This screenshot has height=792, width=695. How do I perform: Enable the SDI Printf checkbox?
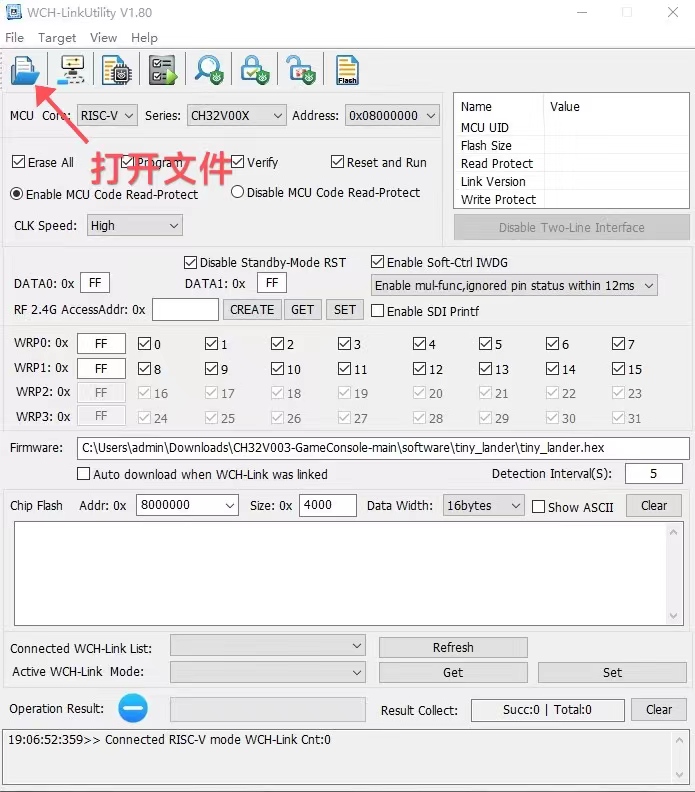tap(378, 311)
